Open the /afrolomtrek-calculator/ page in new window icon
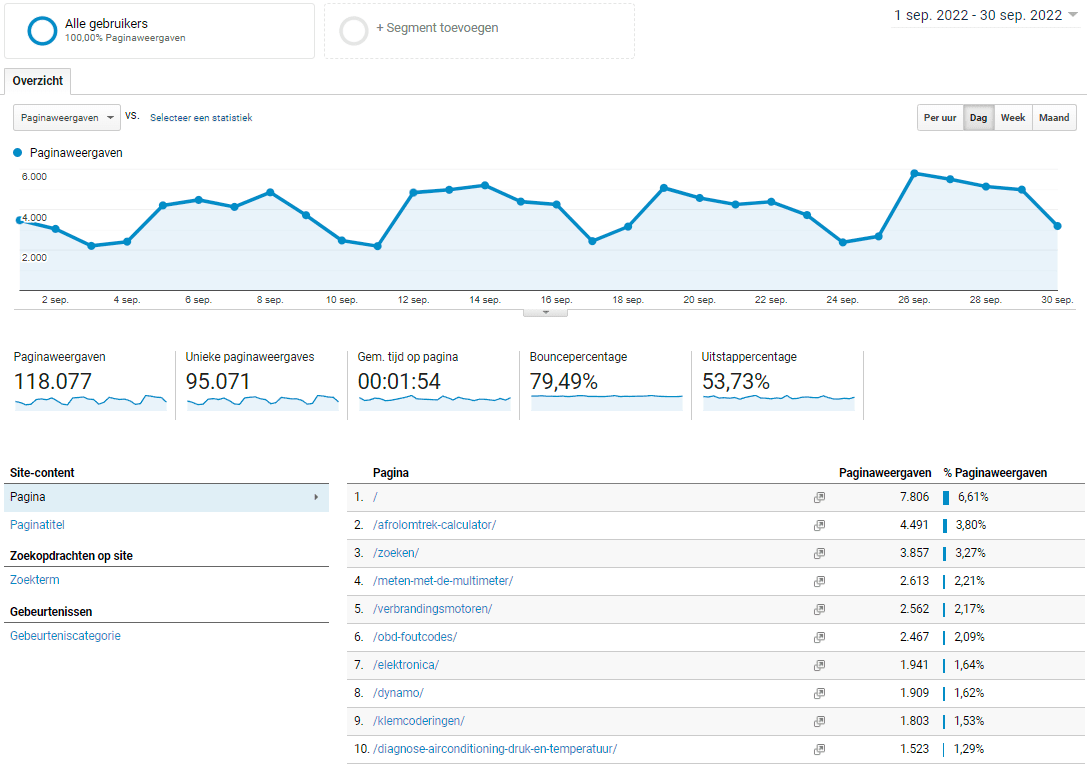The width and height of the screenshot is (1087, 766). [819, 525]
